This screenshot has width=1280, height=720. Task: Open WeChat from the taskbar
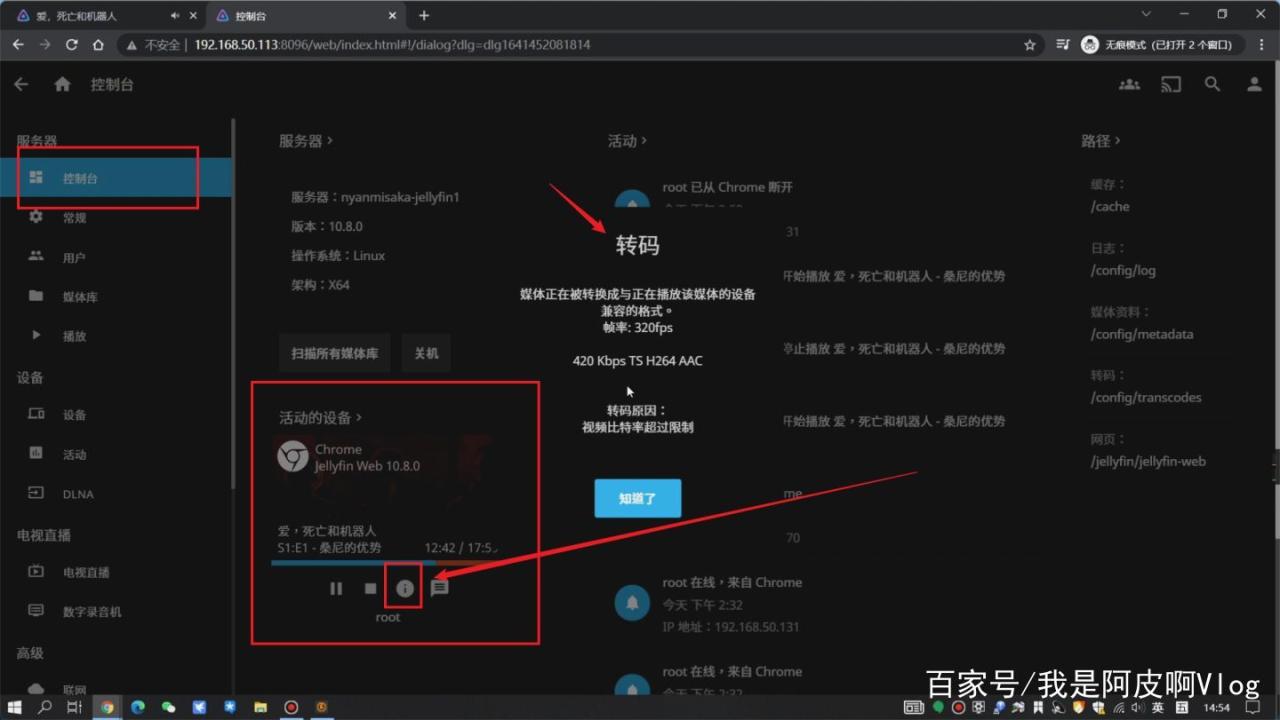click(x=168, y=707)
